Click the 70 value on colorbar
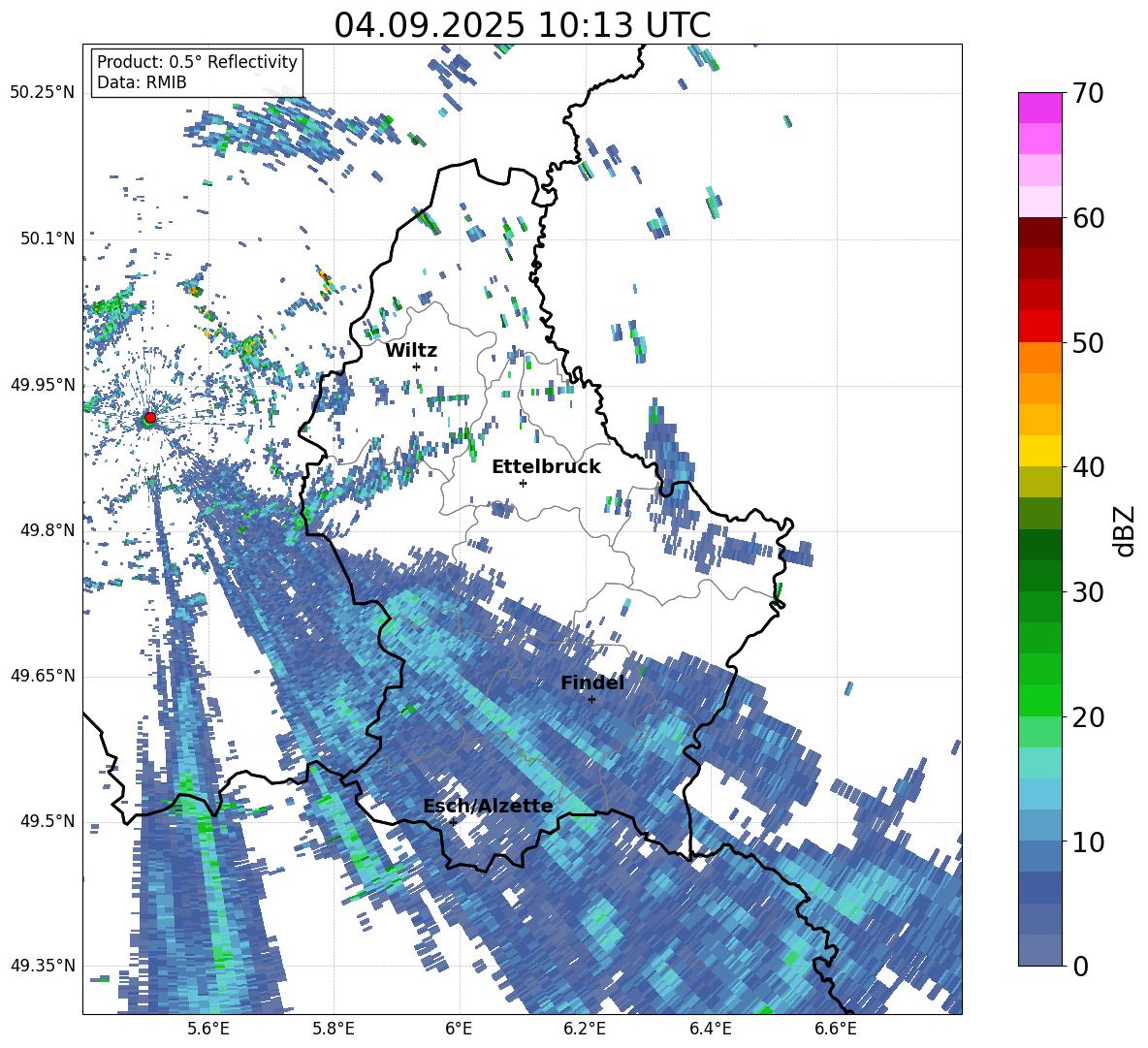 tap(1088, 94)
